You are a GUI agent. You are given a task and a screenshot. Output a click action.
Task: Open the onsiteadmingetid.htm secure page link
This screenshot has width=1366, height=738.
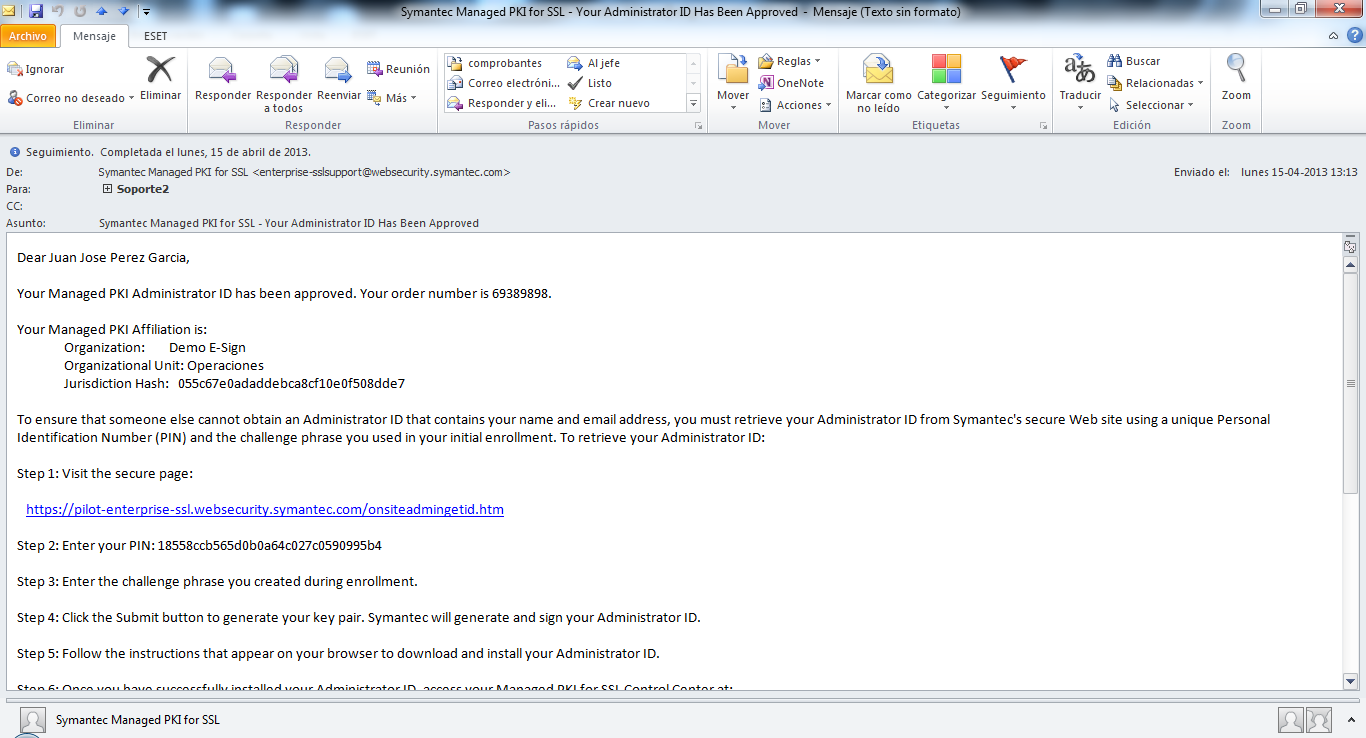265,509
